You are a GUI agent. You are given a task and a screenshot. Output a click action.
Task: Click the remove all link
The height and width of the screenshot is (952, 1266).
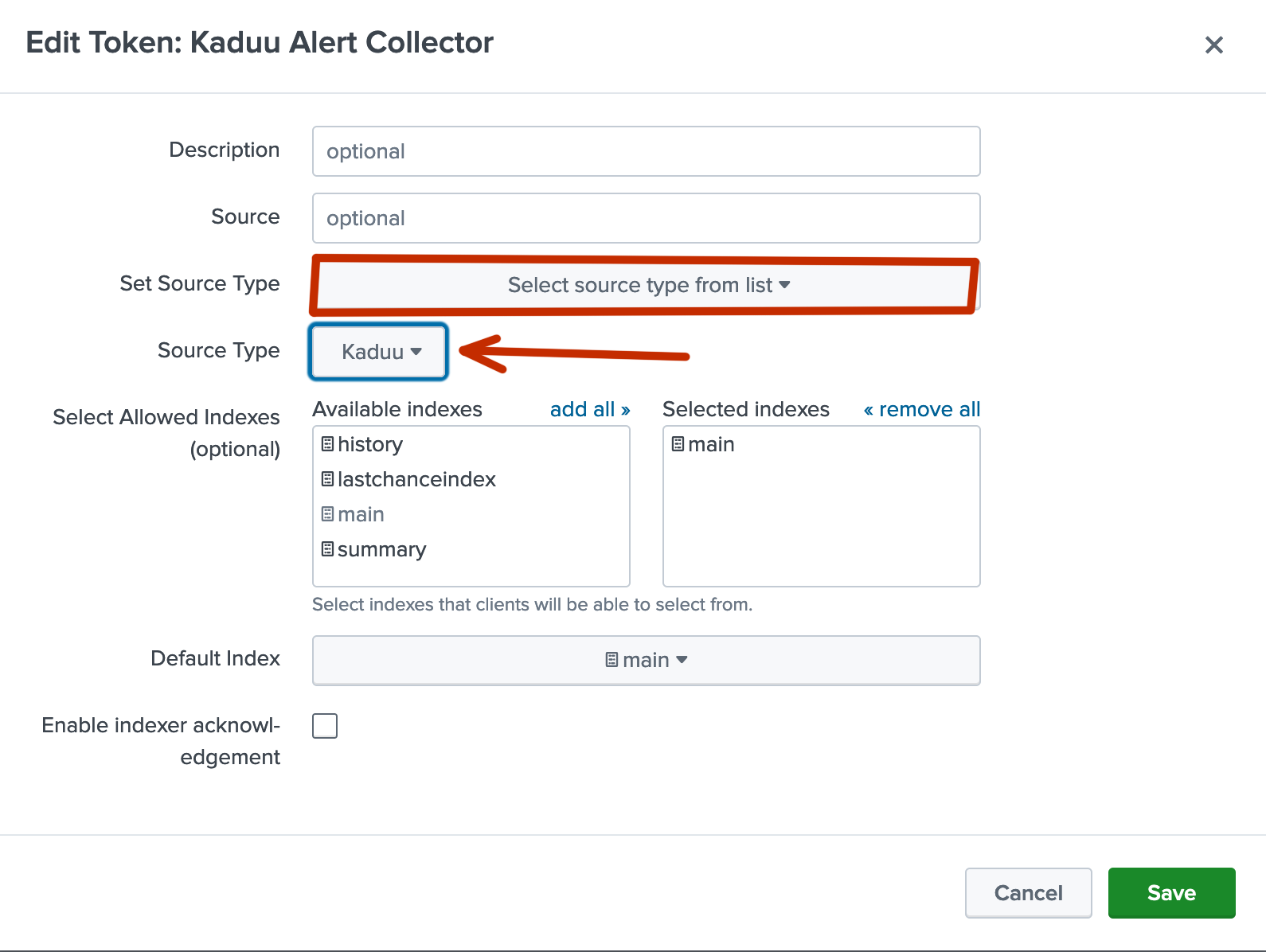pos(922,409)
